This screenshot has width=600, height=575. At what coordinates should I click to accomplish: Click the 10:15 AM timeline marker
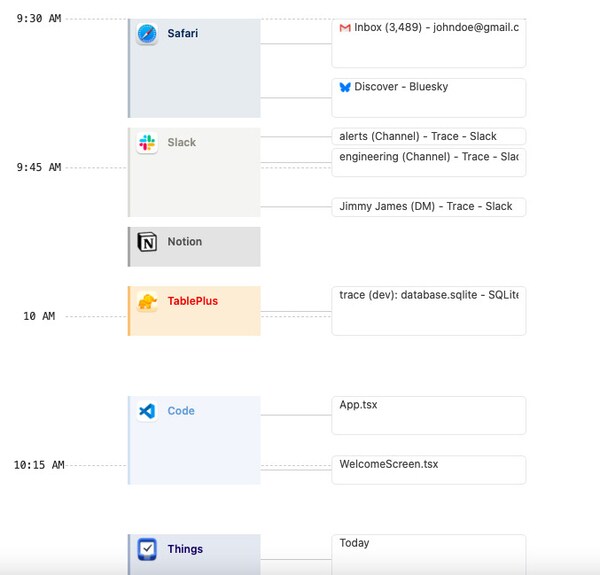pyautogui.click(x=39, y=465)
